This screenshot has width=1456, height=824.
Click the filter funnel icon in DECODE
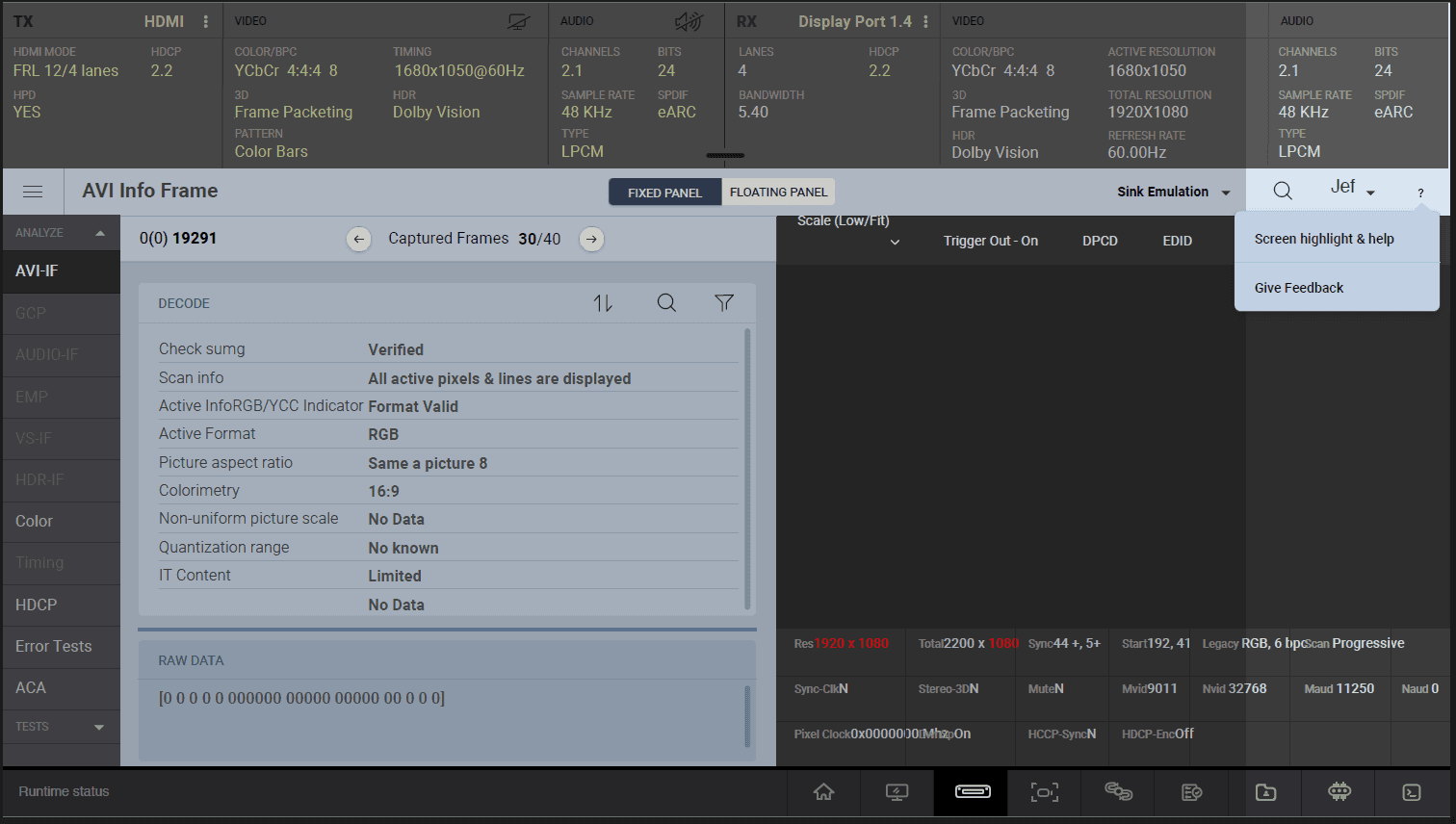[x=724, y=303]
